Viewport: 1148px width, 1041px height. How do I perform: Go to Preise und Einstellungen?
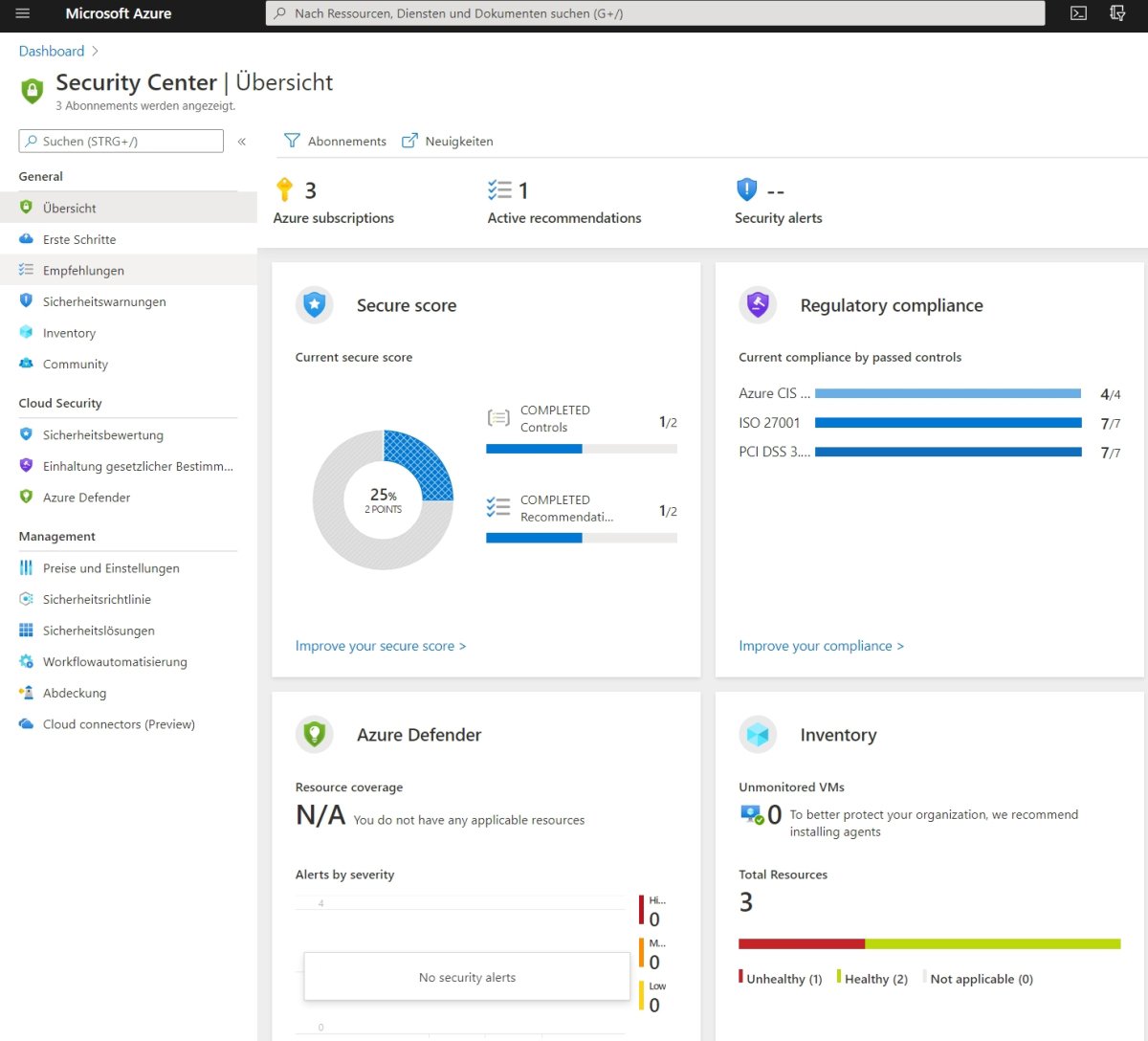point(111,568)
